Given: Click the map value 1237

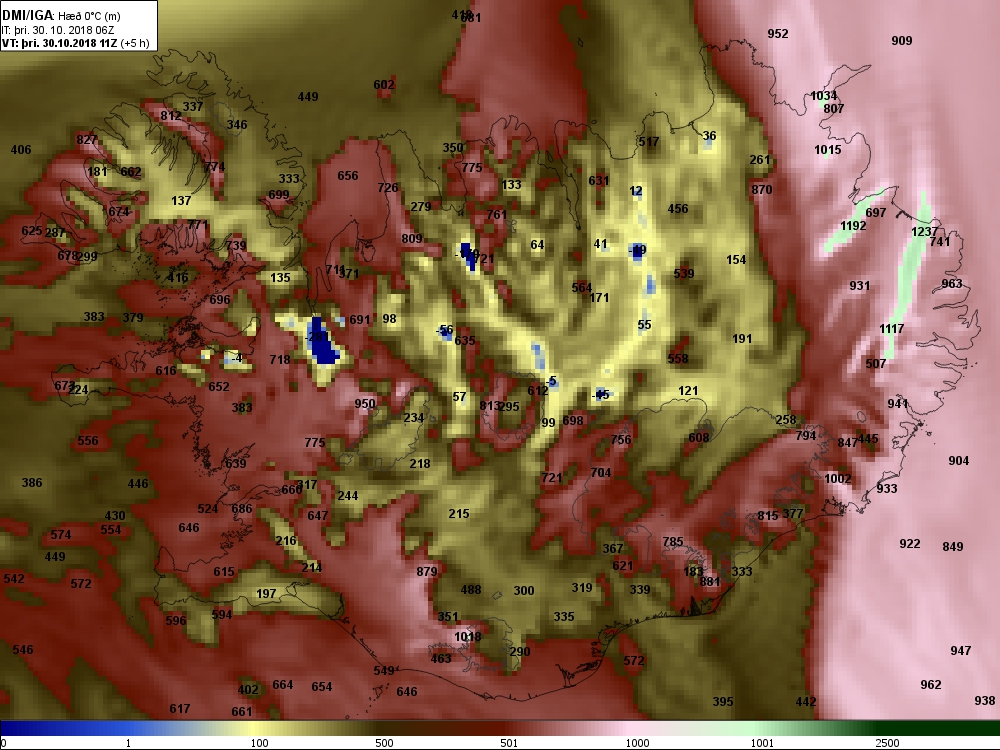Looking at the screenshot, I should pyautogui.click(x=924, y=232).
